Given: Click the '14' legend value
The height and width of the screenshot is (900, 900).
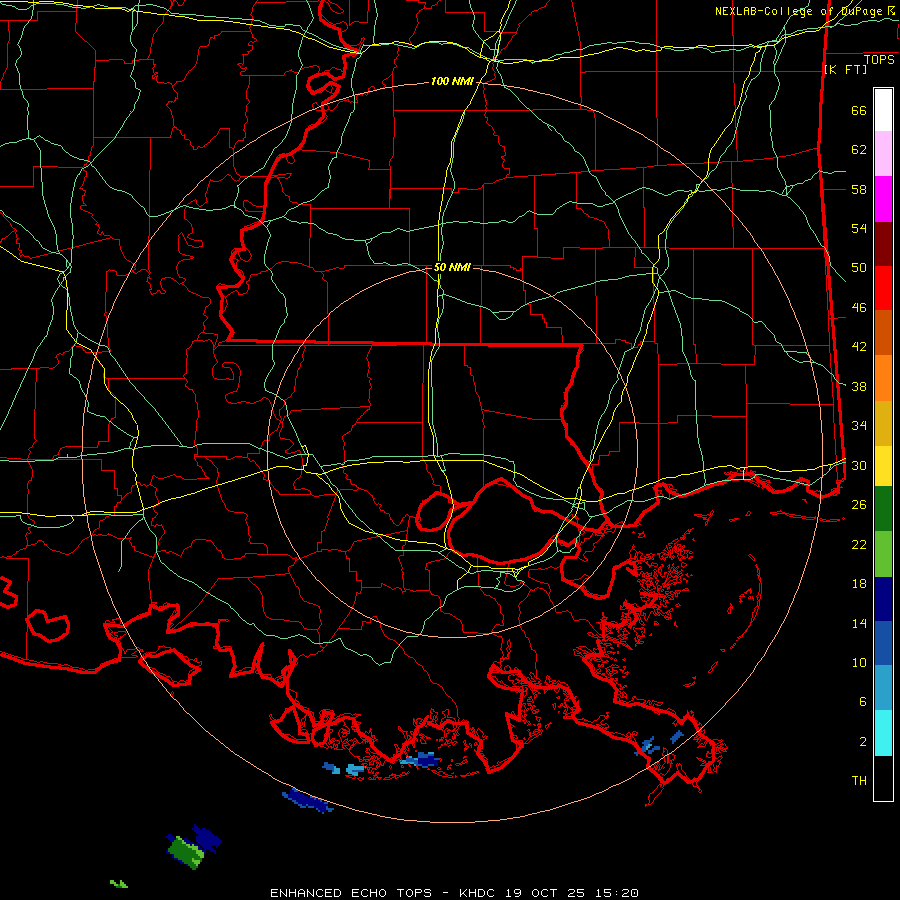Looking at the screenshot, I should pyautogui.click(x=859, y=623).
